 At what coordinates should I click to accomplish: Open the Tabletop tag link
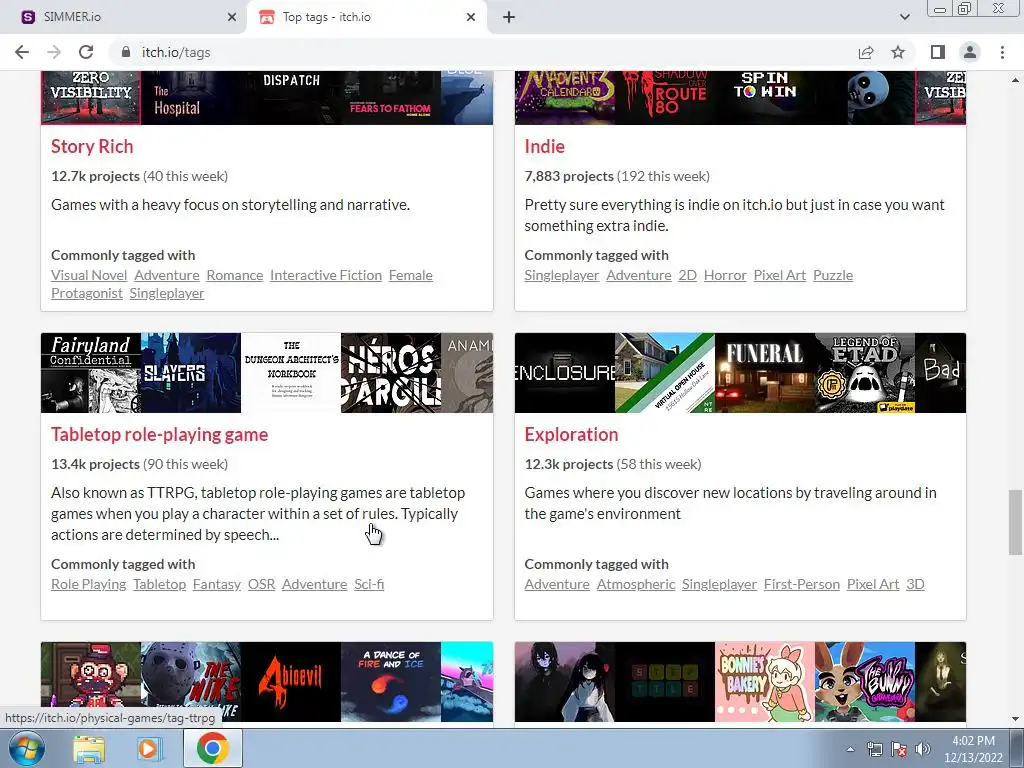click(159, 584)
